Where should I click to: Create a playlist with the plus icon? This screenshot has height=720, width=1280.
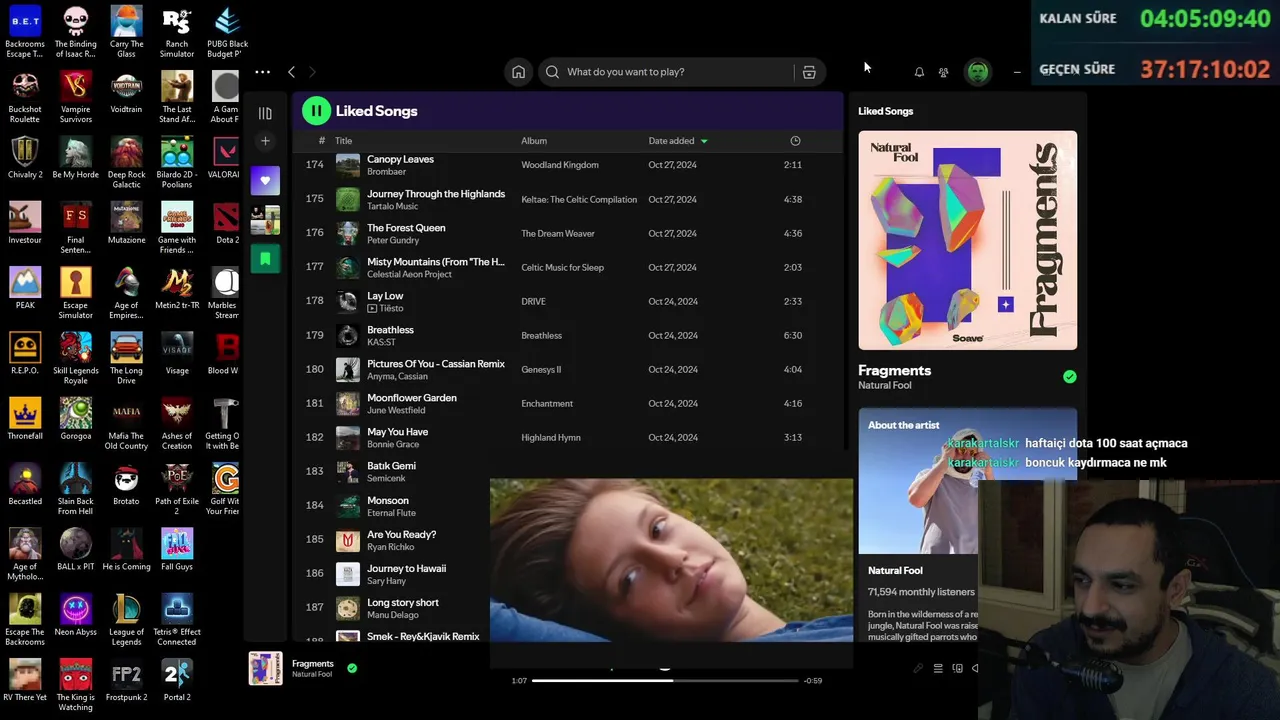[x=265, y=141]
